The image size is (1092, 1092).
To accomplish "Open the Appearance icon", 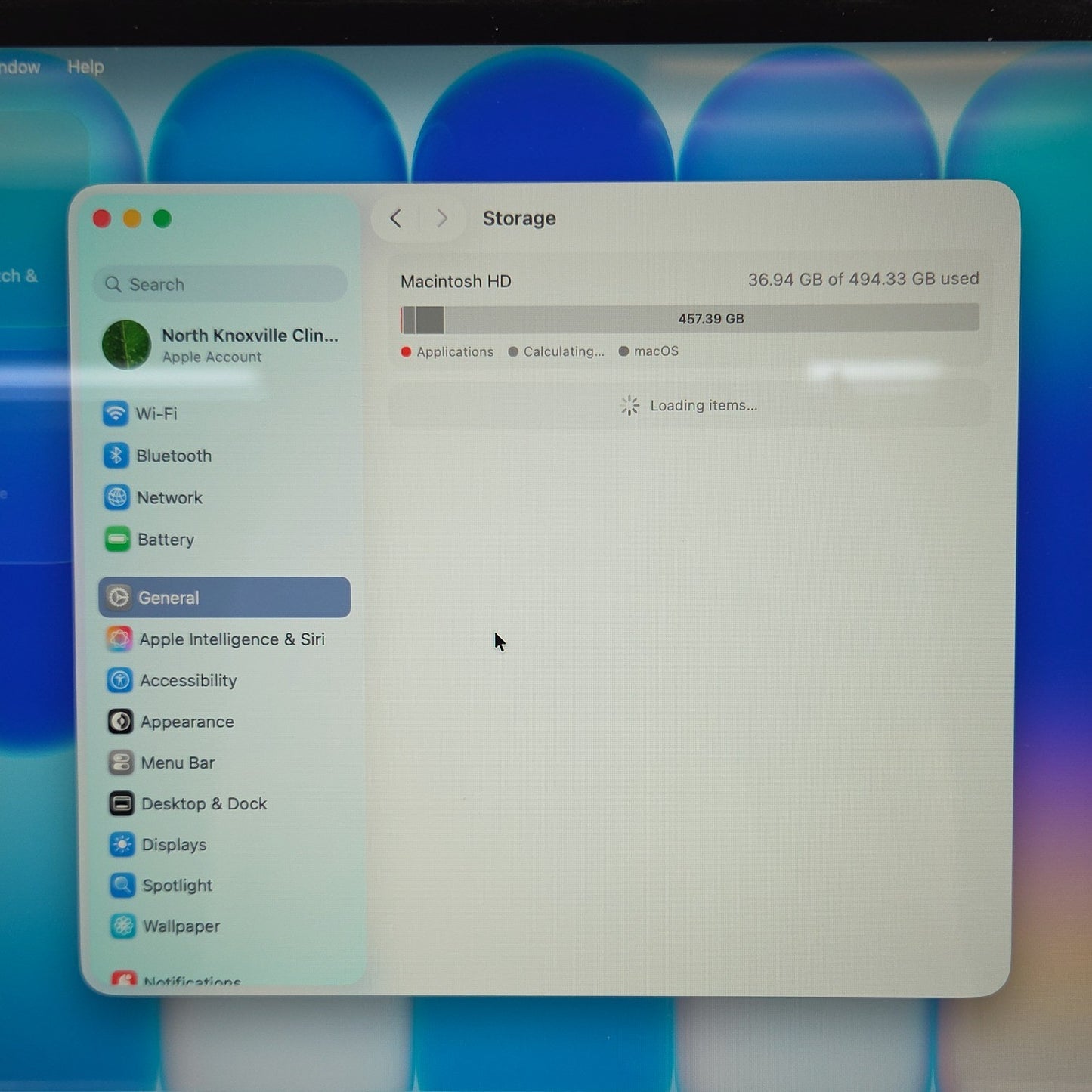I will (x=121, y=722).
